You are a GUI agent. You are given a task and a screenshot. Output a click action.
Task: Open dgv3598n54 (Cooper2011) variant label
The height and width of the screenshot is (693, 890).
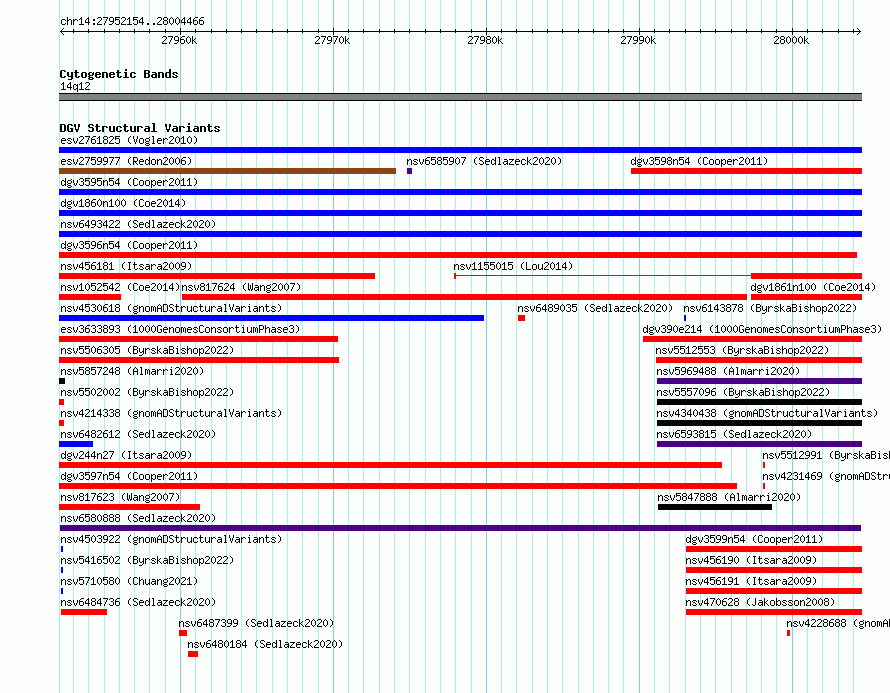[699, 161]
